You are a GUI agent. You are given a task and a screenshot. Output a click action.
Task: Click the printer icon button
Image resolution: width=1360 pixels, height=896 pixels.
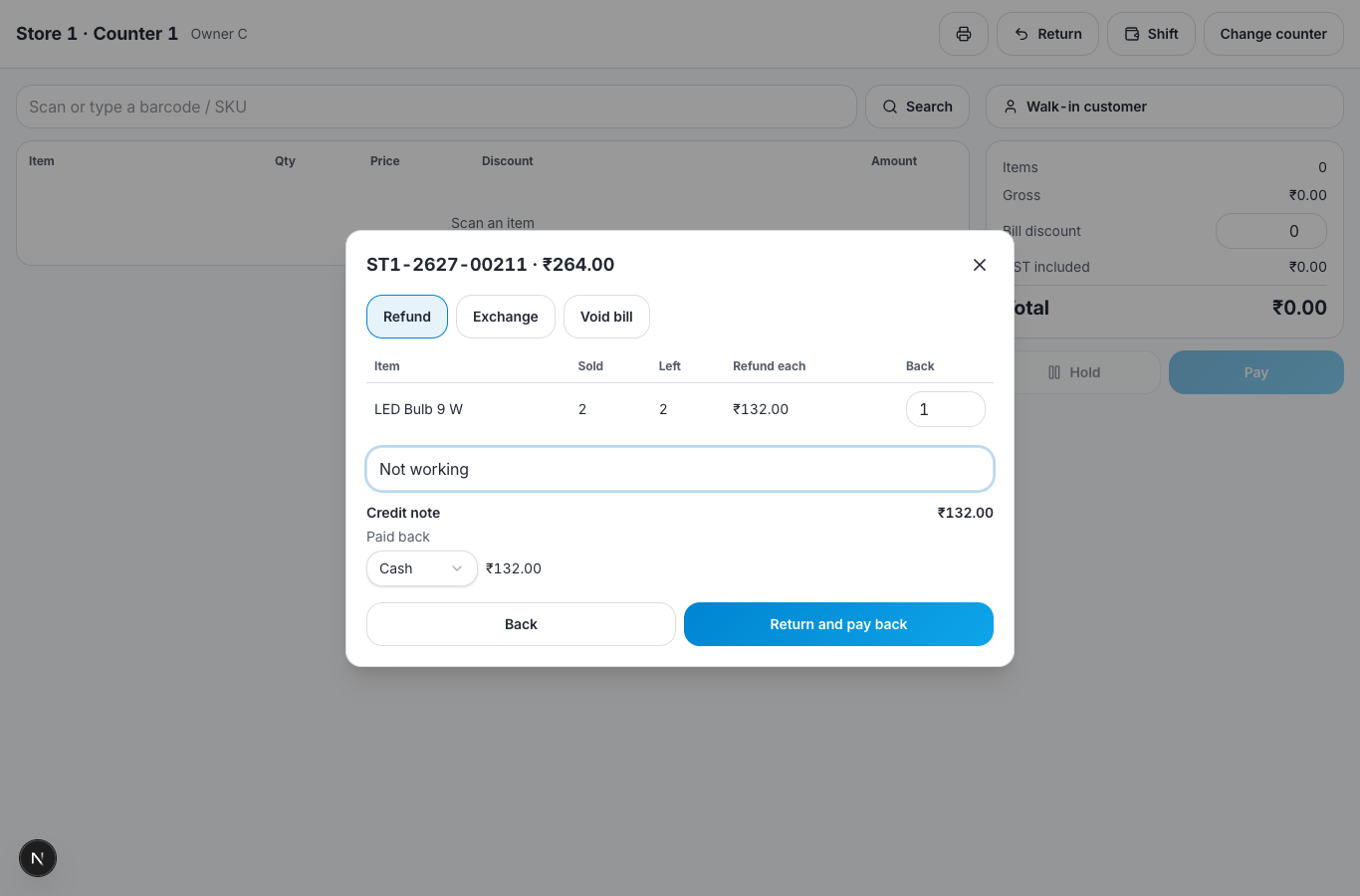tap(964, 34)
